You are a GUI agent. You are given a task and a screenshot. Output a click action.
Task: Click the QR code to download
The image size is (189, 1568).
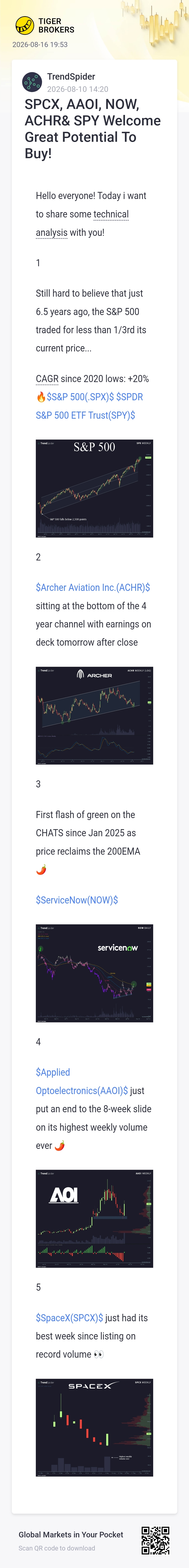156,1540
